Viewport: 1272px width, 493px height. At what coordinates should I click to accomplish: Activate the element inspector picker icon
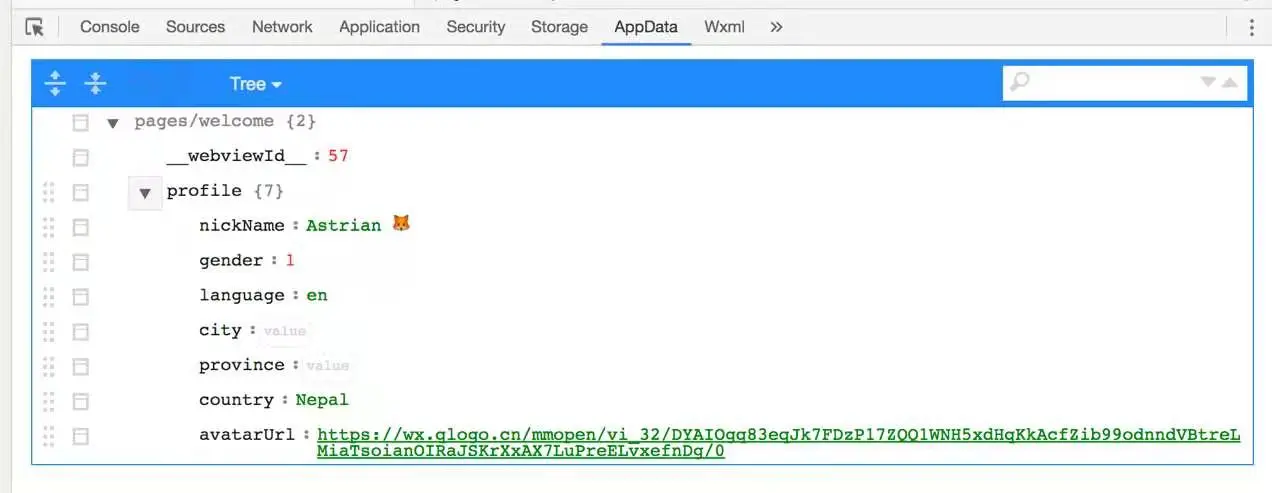click(x=35, y=27)
